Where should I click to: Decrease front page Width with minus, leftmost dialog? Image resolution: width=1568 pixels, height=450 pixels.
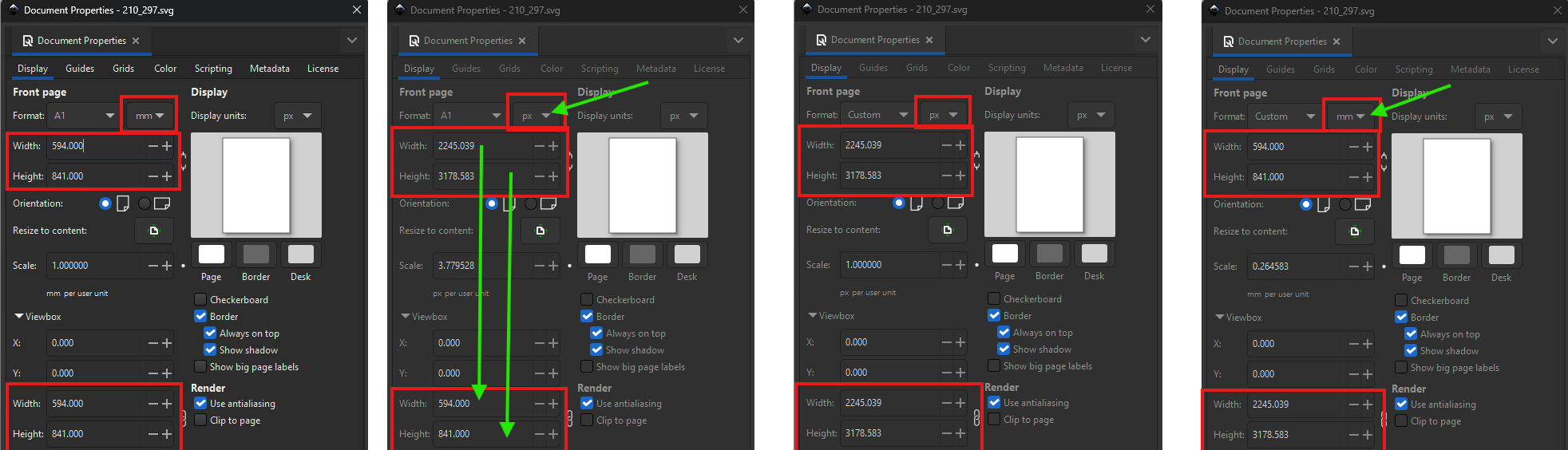(x=152, y=146)
